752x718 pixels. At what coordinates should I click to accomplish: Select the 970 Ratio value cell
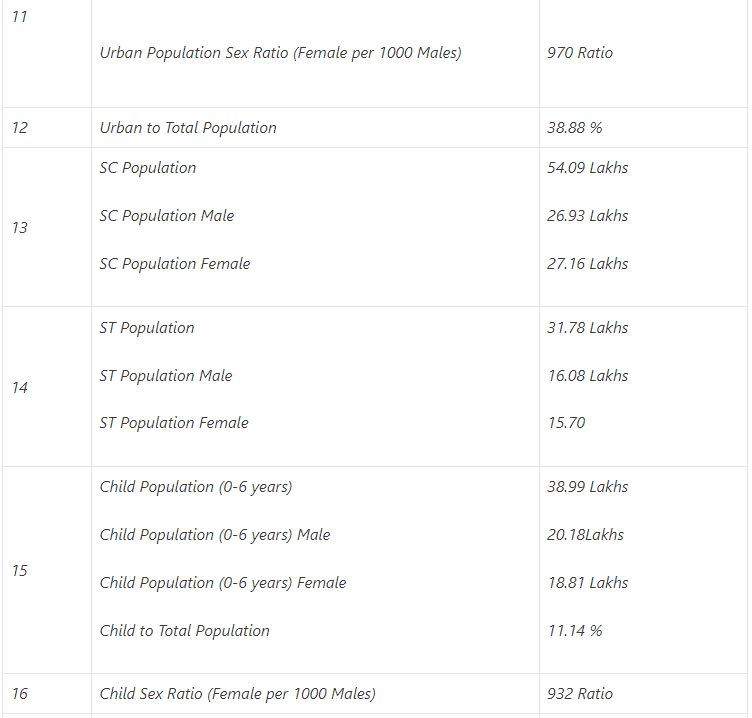(580, 53)
